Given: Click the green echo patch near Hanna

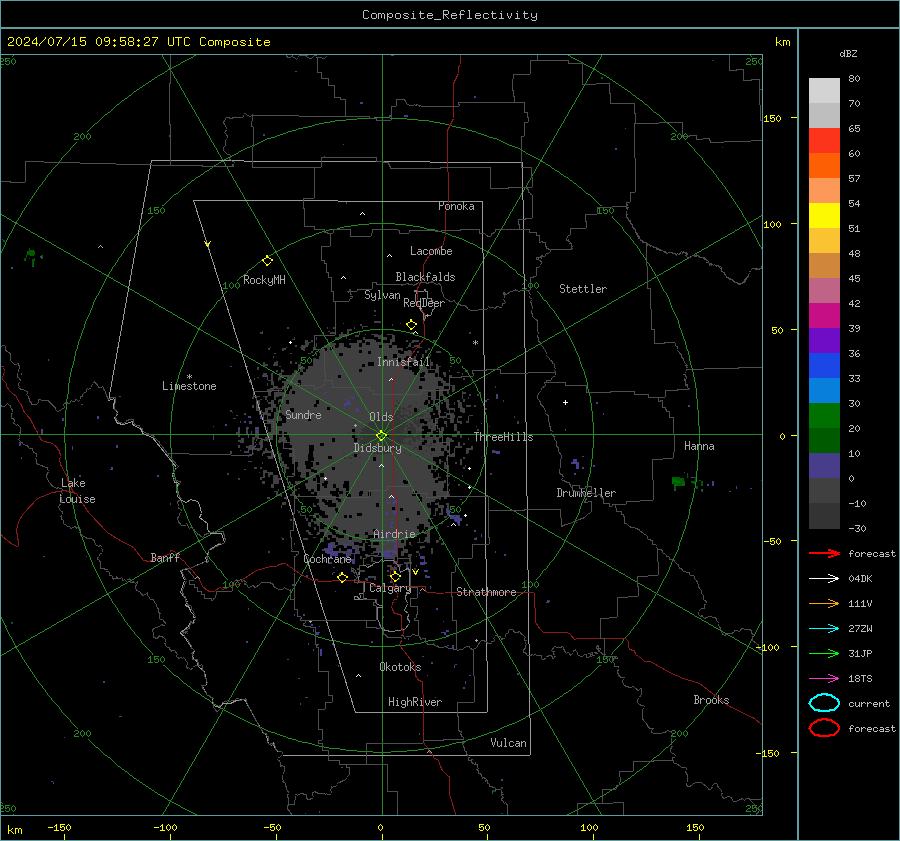Looking at the screenshot, I should coord(678,482).
